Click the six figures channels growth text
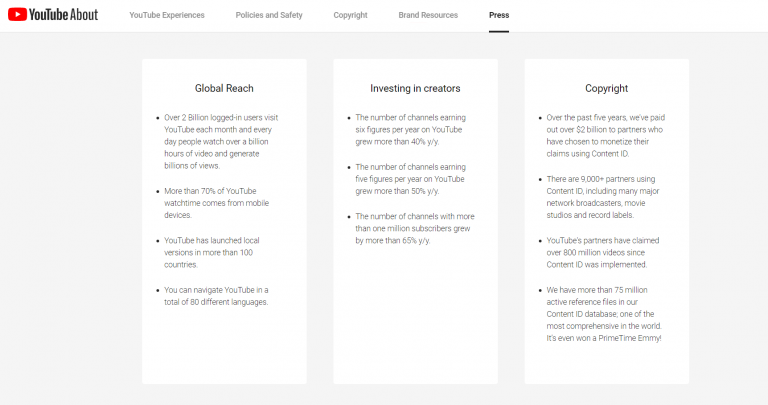 pos(410,130)
